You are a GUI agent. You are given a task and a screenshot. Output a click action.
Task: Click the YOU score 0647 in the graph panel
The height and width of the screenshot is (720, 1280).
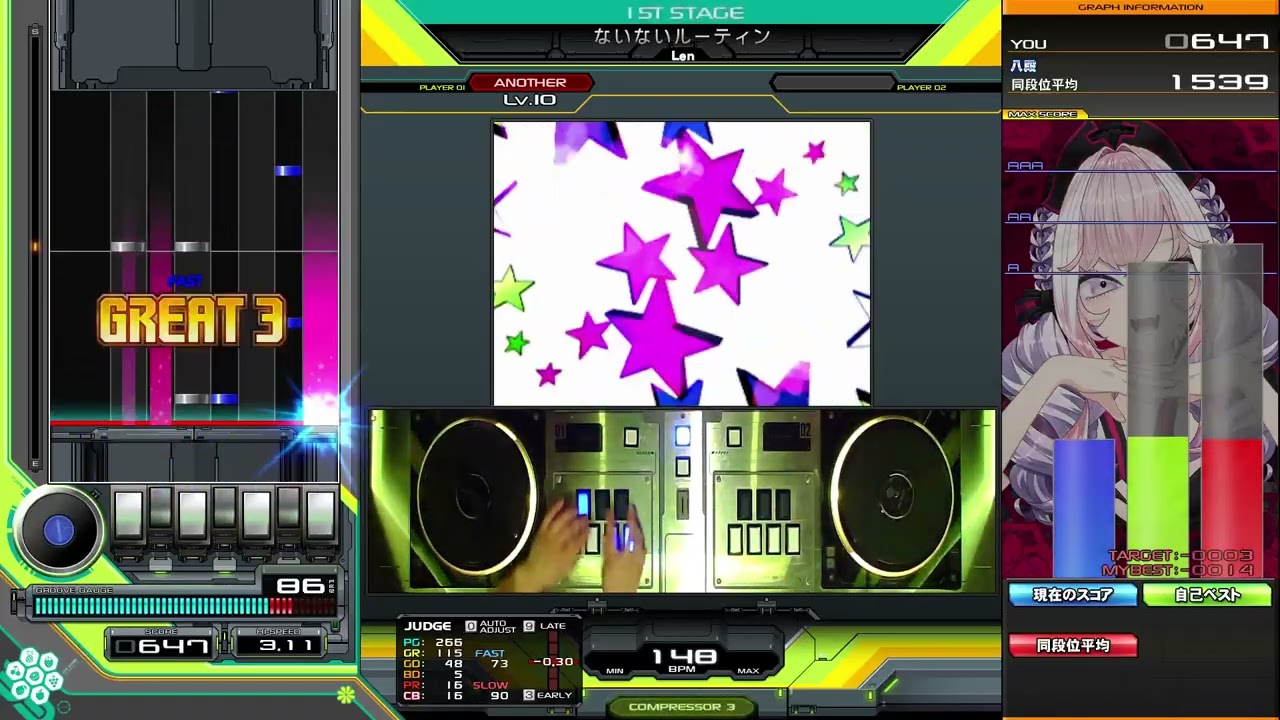point(1217,41)
